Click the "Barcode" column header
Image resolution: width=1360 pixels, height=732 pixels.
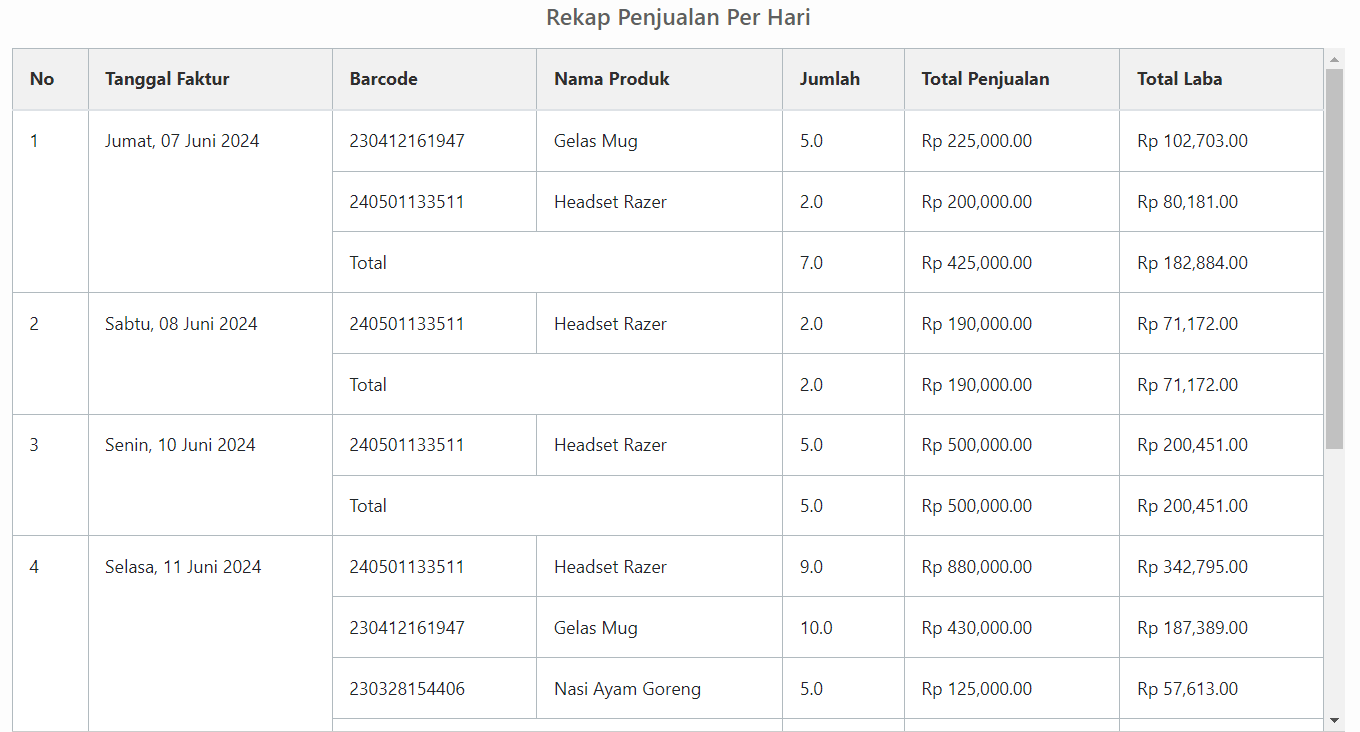click(x=383, y=79)
